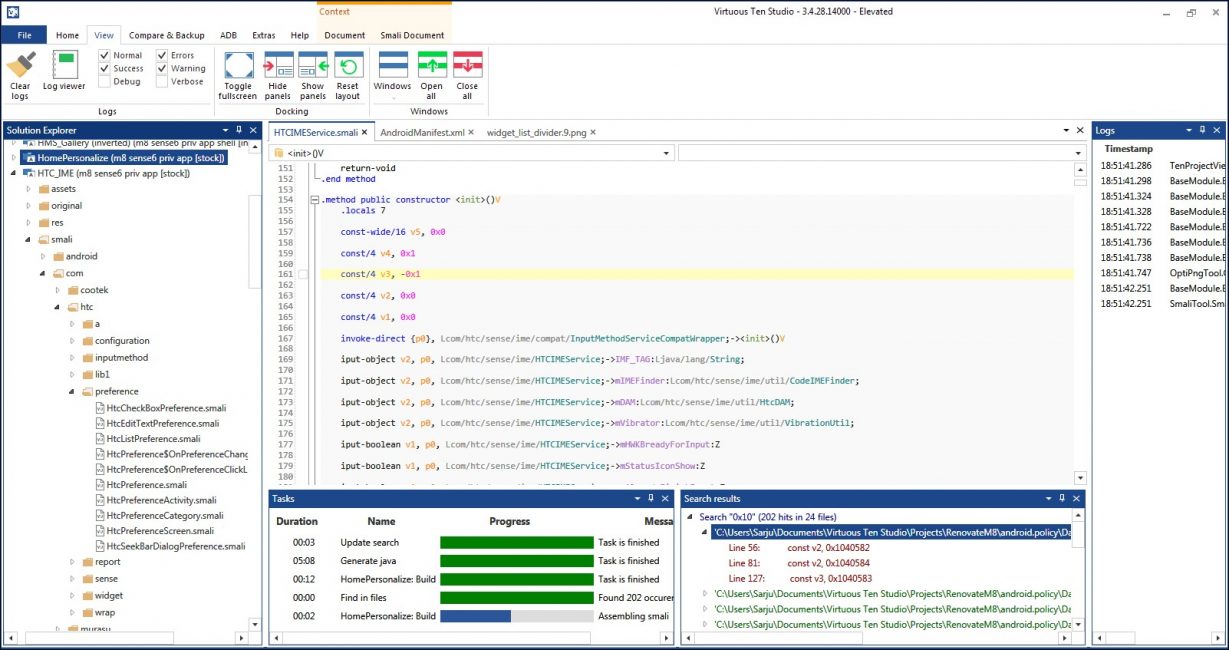Click the Search results vertical scrollbar
The height and width of the screenshot is (650, 1229).
point(1077,570)
